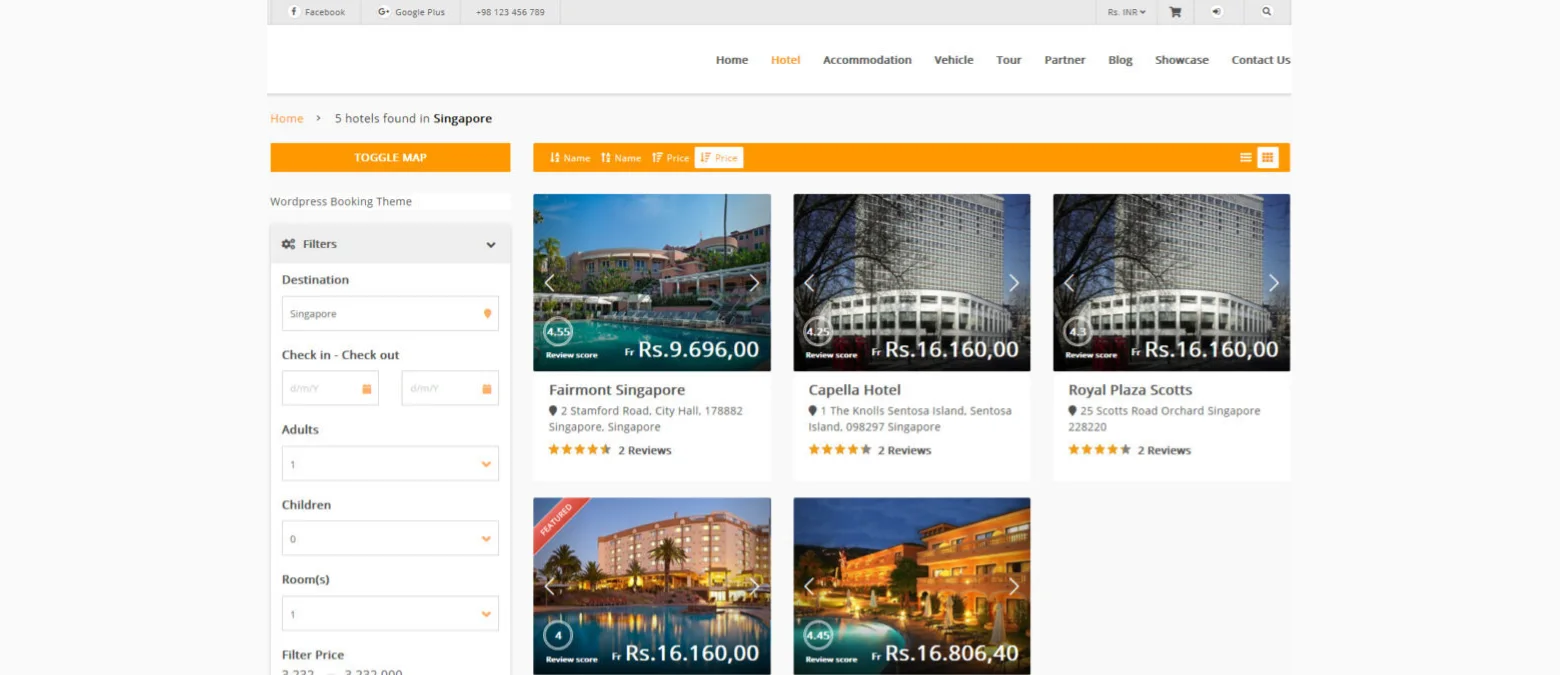The image size is (1560, 675).
Task: Show next photo of Fairmont Singapore
Action: [754, 283]
